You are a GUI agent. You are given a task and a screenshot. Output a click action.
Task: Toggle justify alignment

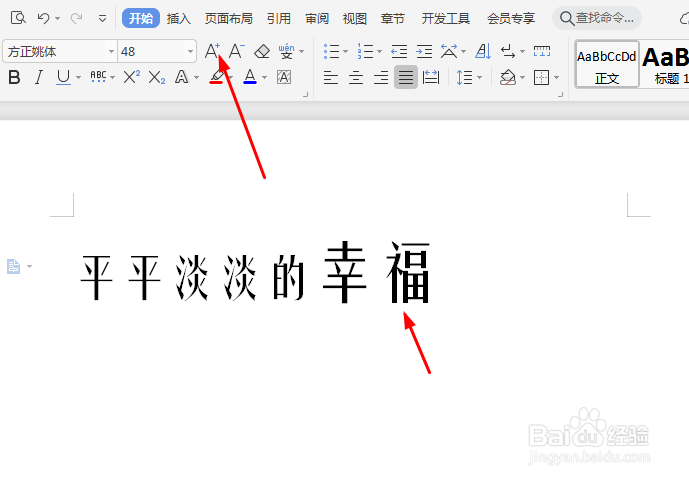coord(406,77)
